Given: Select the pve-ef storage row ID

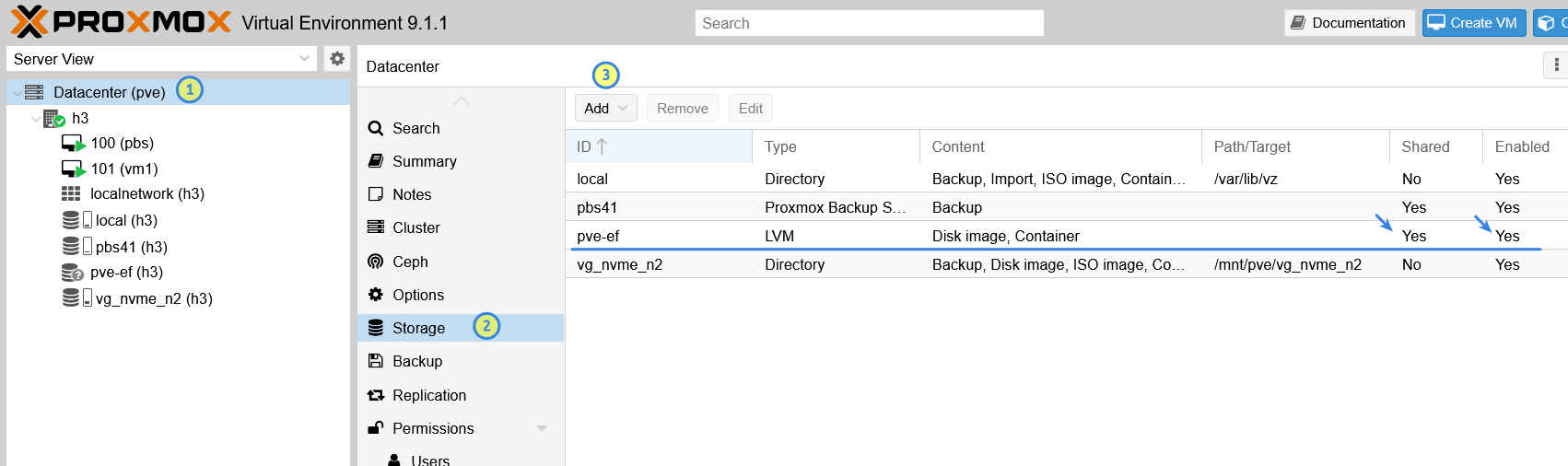Looking at the screenshot, I should tap(598, 236).
